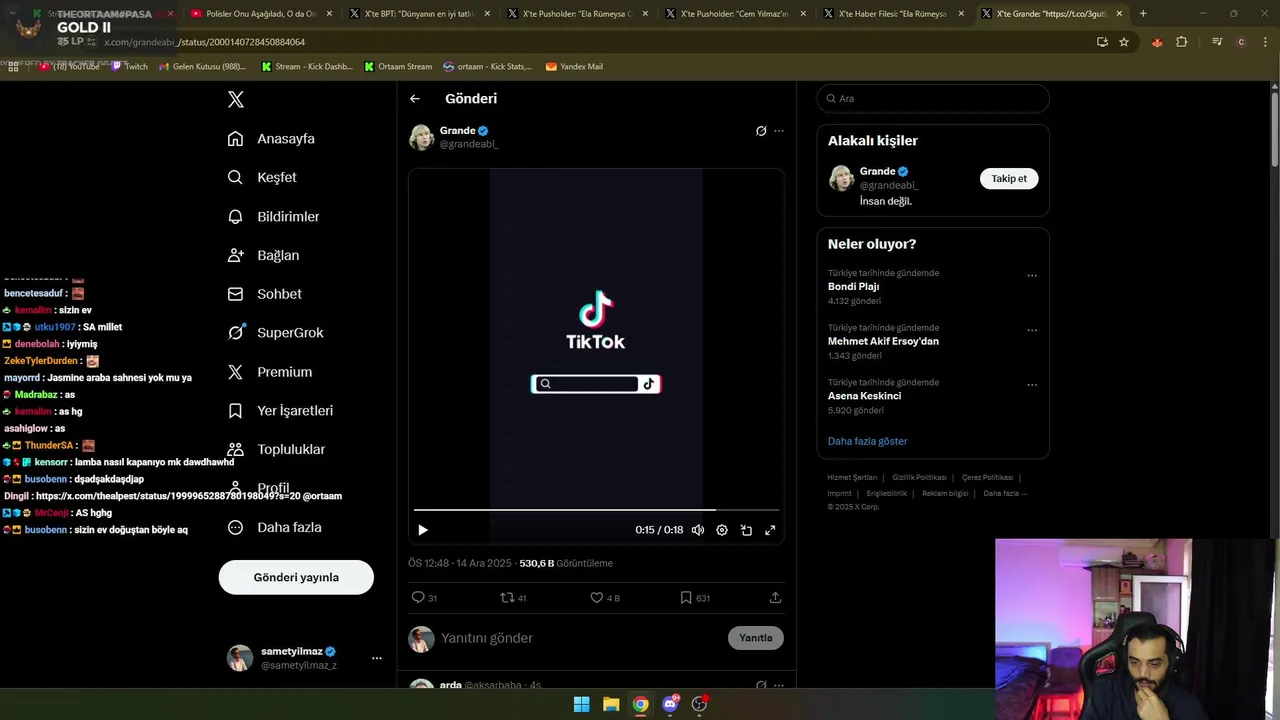Open Asena Keskinci trend

pos(864,396)
